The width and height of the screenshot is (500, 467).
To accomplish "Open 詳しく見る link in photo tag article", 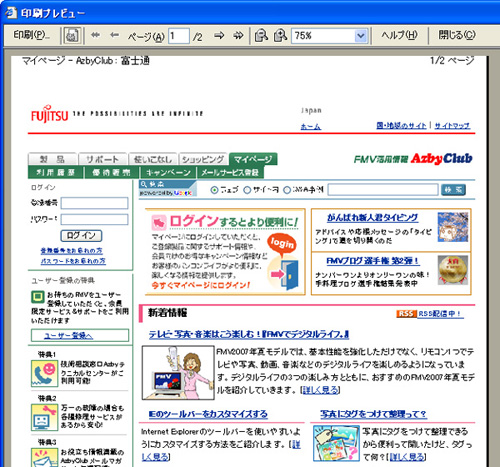I will point(407,457).
